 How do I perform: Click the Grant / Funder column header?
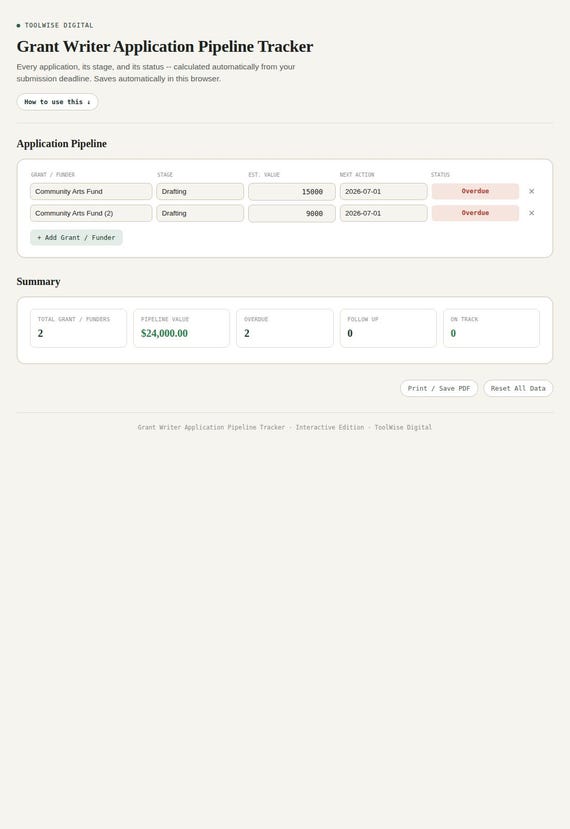coord(53,174)
